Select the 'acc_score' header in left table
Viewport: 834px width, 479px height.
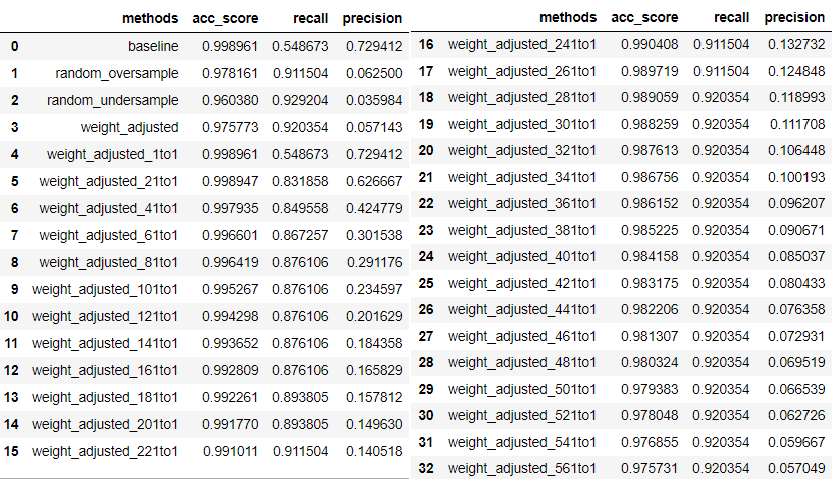225,19
